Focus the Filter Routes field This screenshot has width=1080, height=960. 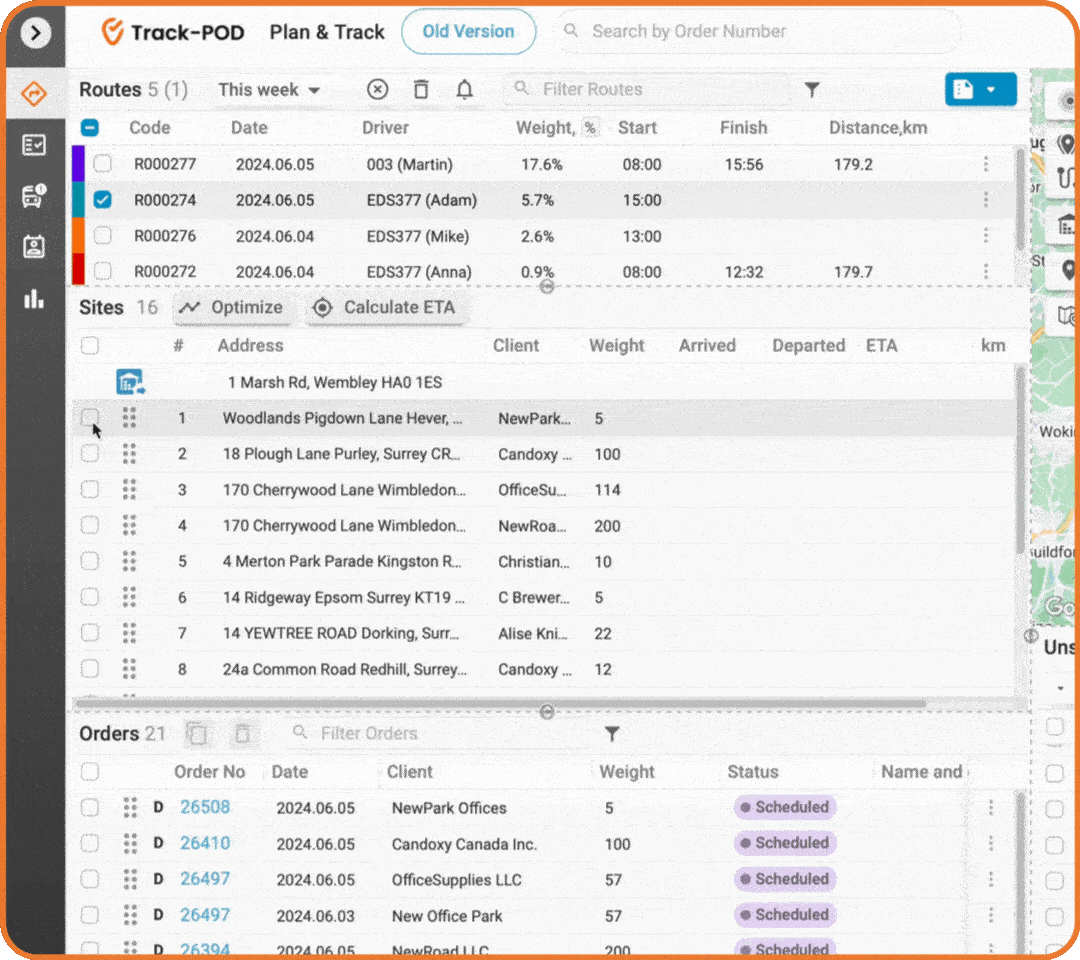pos(647,89)
